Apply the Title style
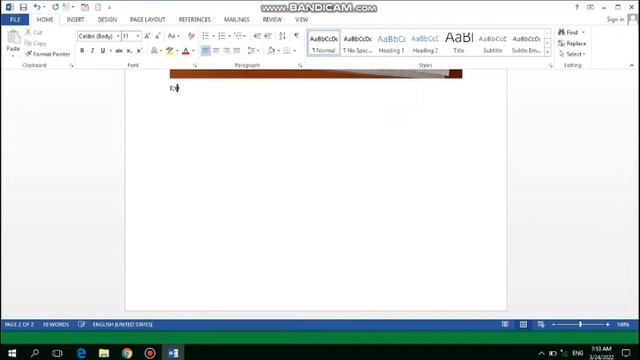 pyautogui.click(x=459, y=43)
